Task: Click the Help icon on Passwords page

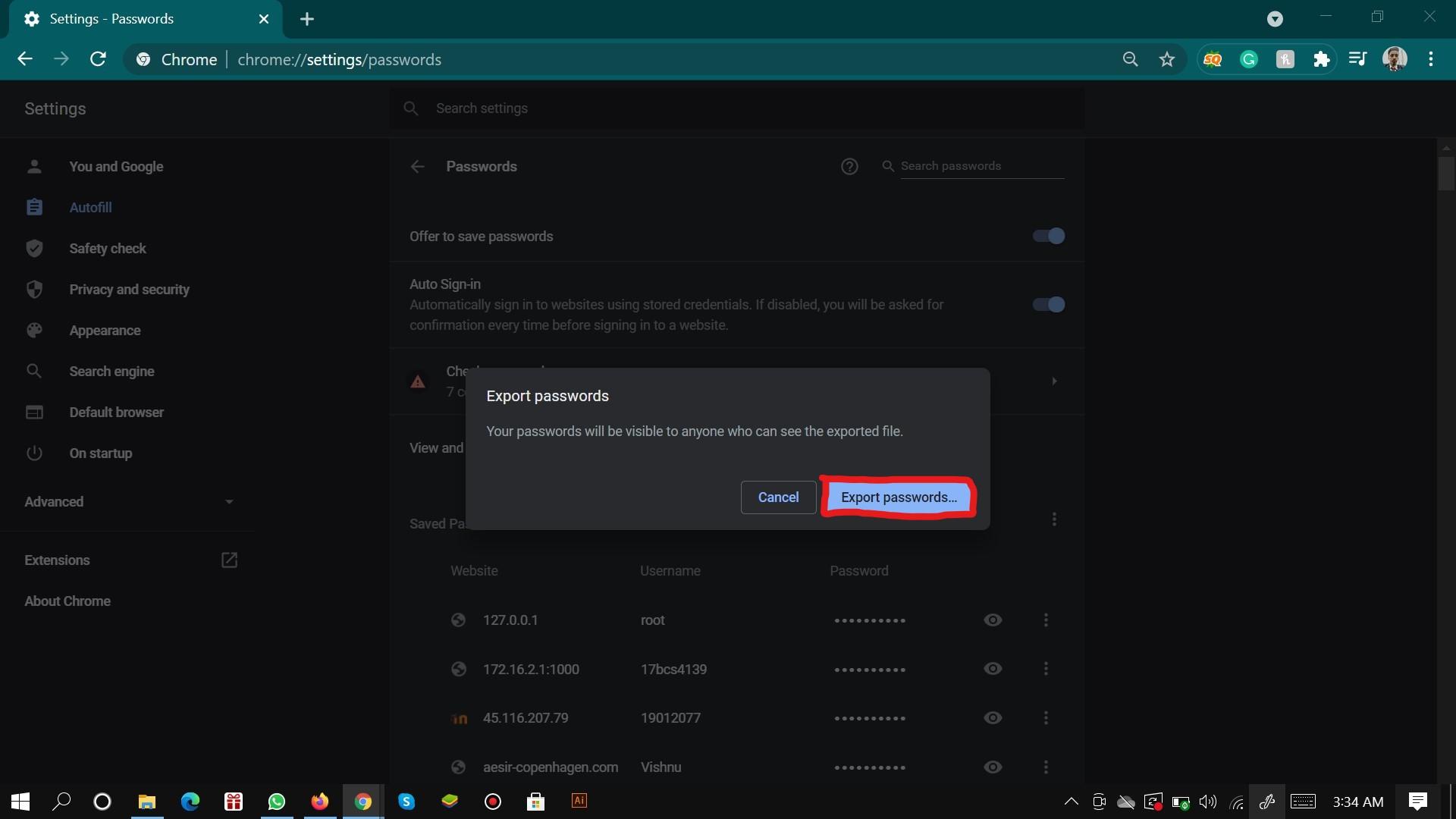Action: point(849,166)
